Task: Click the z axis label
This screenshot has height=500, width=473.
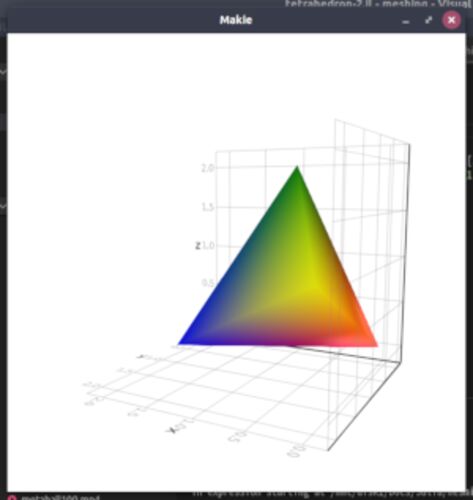Action: [x=198, y=246]
